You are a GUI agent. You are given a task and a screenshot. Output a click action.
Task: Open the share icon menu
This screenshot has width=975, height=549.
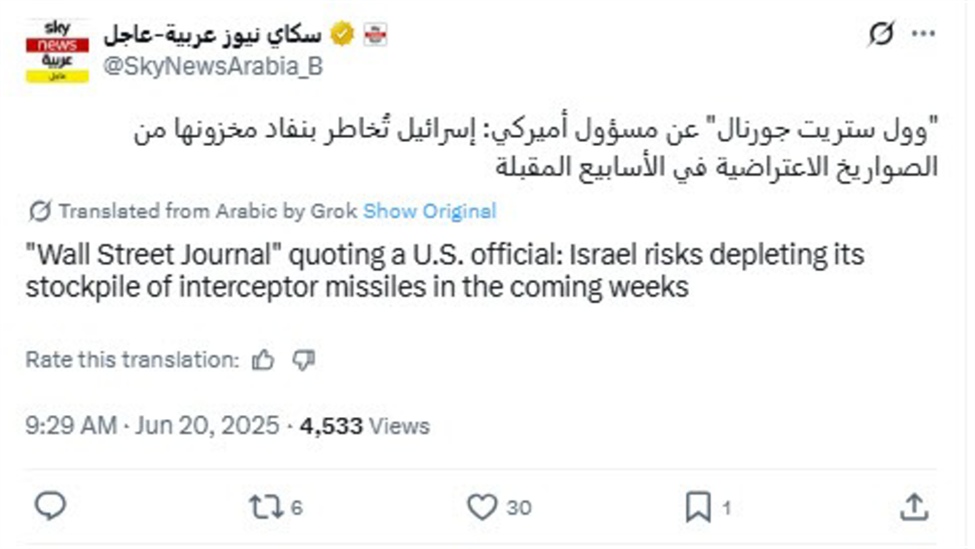[913, 507]
